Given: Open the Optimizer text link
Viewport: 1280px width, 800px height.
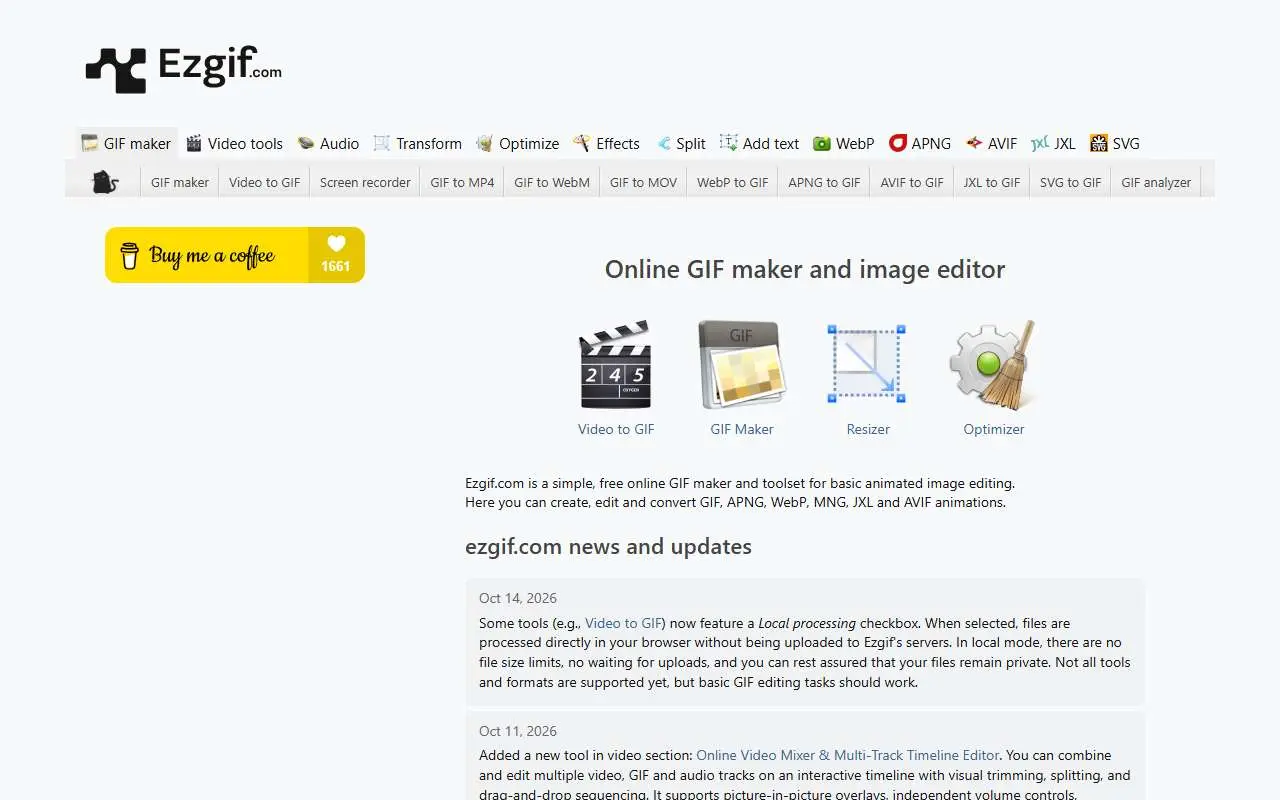Looking at the screenshot, I should 994,429.
